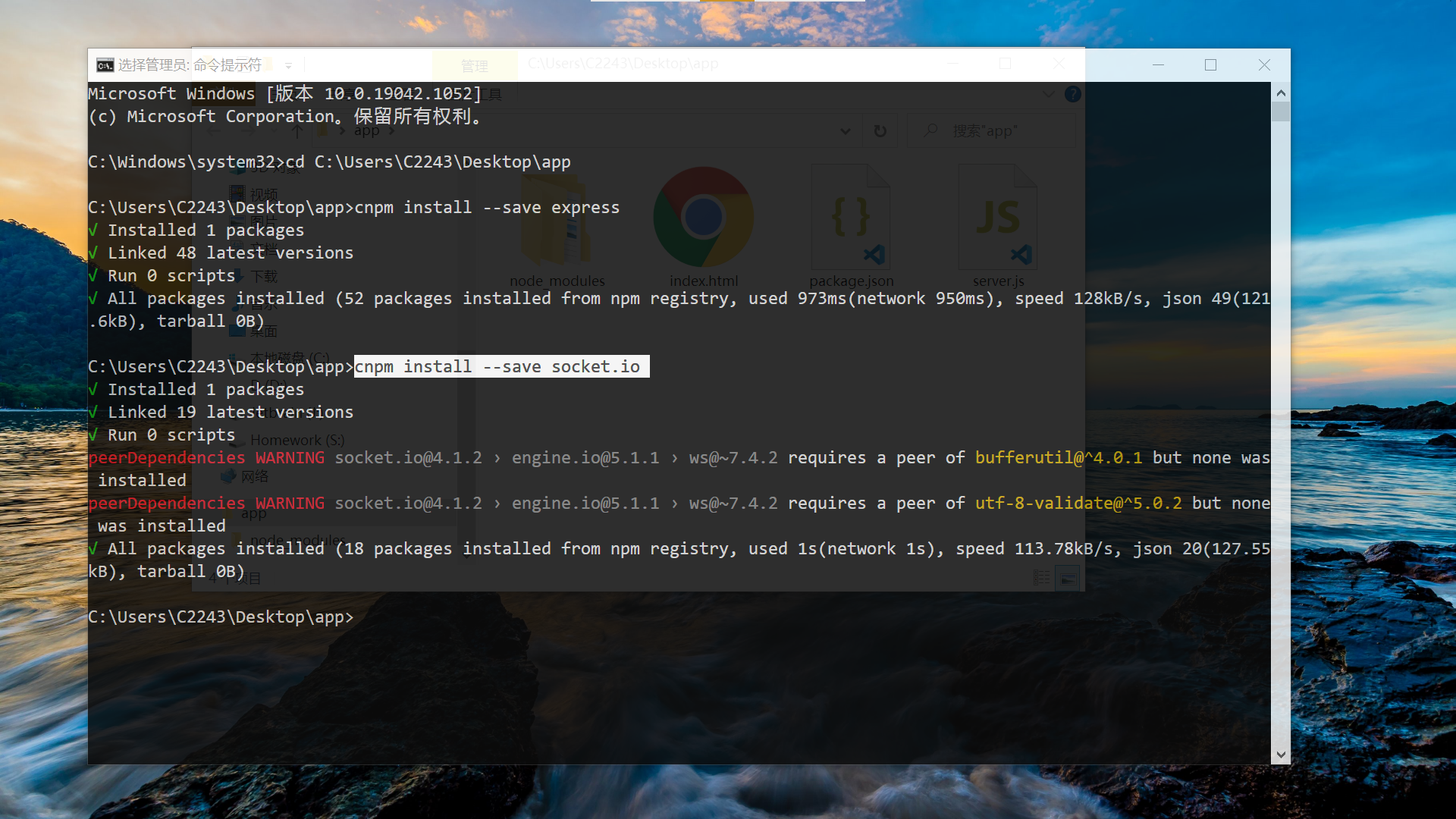This screenshot has height=819, width=1456.
Task: Close the Command Prompt window
Action: click(1263, 65)
